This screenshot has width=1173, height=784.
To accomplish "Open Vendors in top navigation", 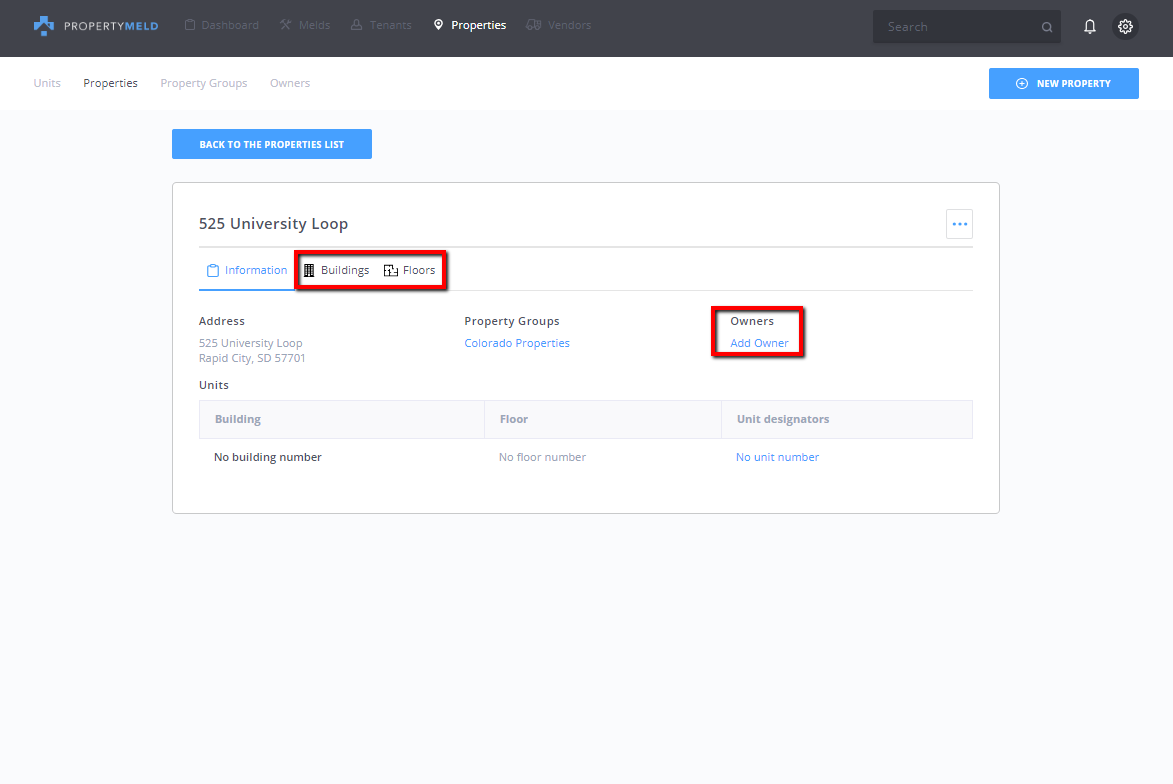I will pos(558,26).
